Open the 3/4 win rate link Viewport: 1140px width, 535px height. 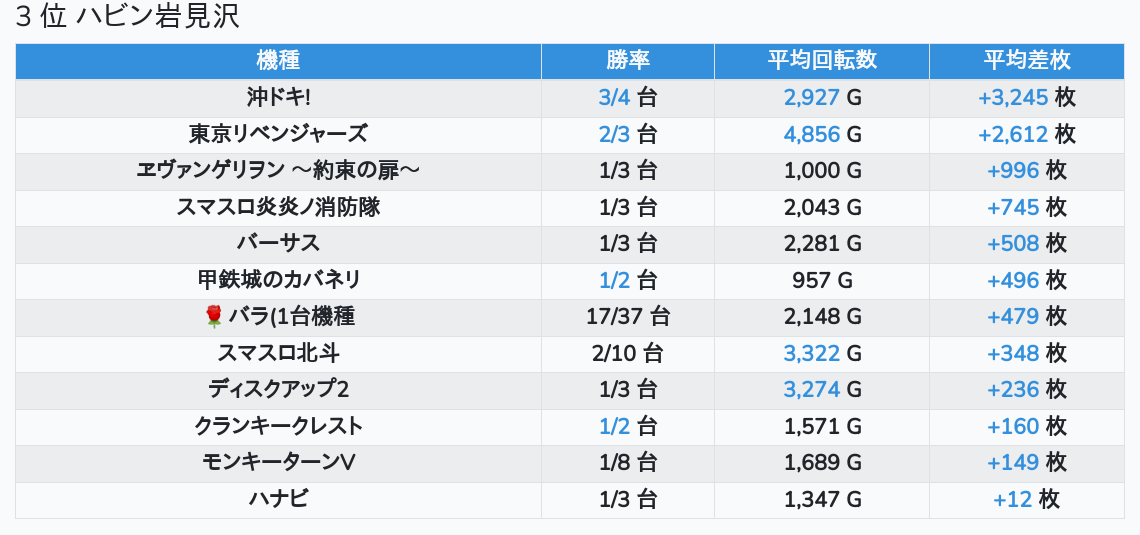(614, 98)
